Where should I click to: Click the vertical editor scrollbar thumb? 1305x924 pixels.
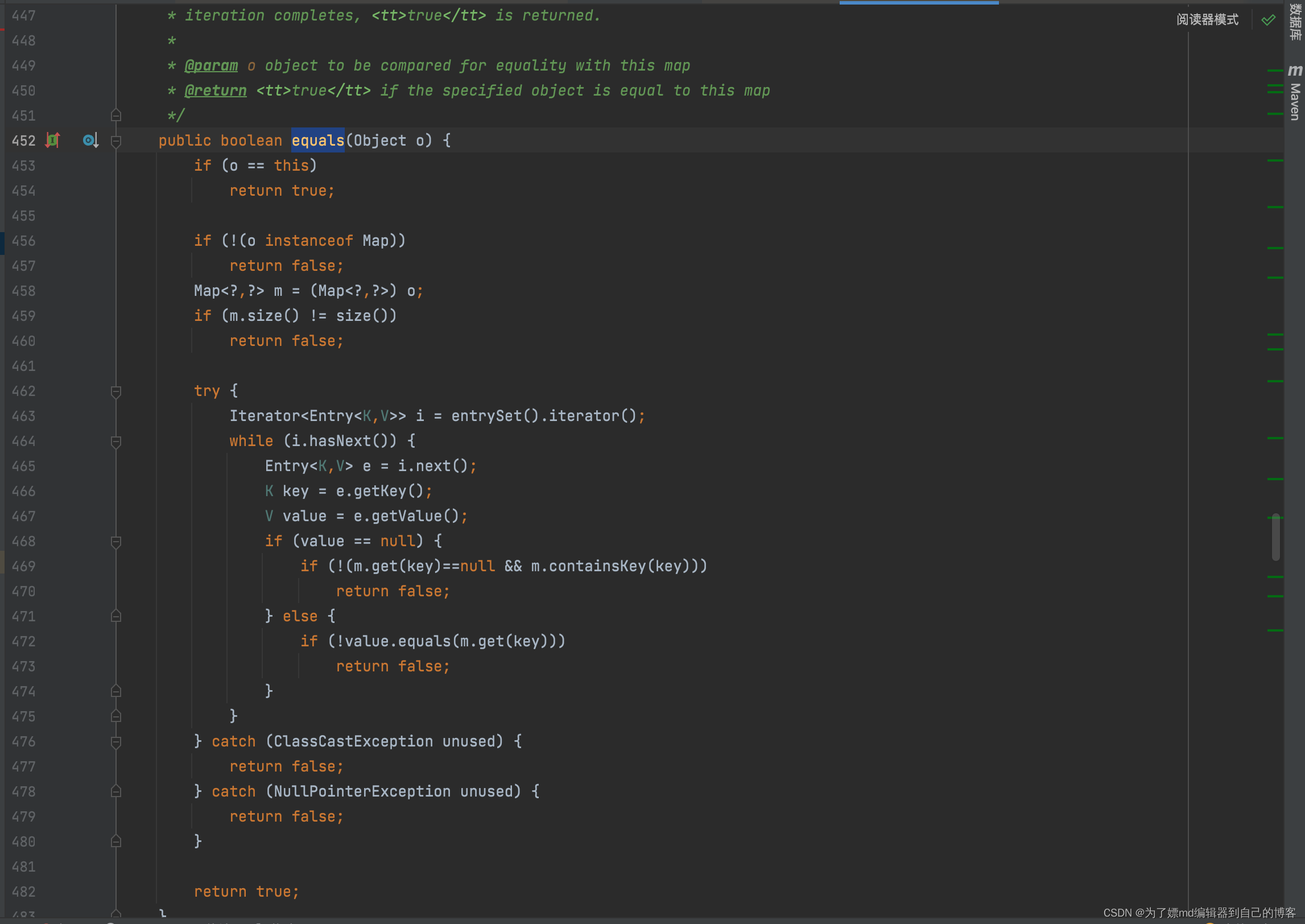tap(1276, 537)
